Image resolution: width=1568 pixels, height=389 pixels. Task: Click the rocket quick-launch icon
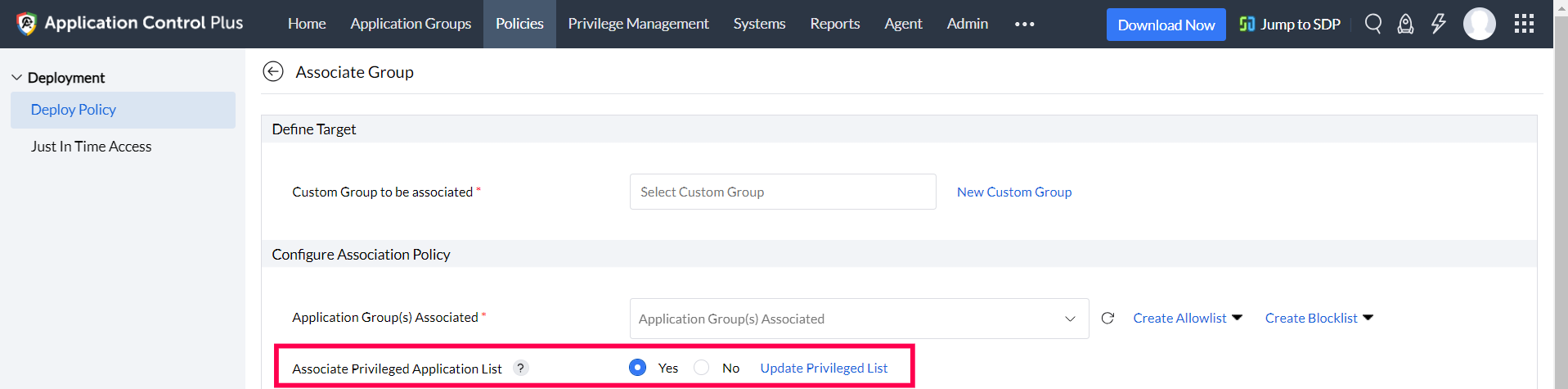(x=1405, y=24)
